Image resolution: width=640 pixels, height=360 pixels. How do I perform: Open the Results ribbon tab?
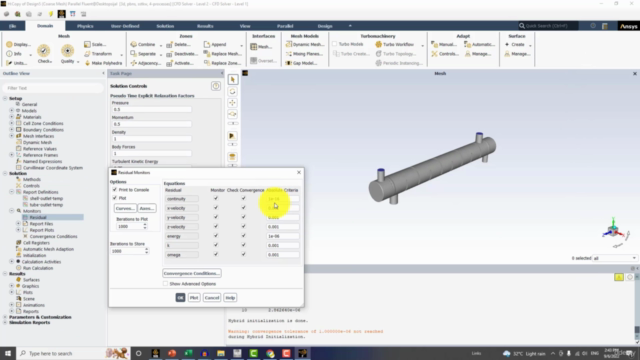tap(205, 26)
